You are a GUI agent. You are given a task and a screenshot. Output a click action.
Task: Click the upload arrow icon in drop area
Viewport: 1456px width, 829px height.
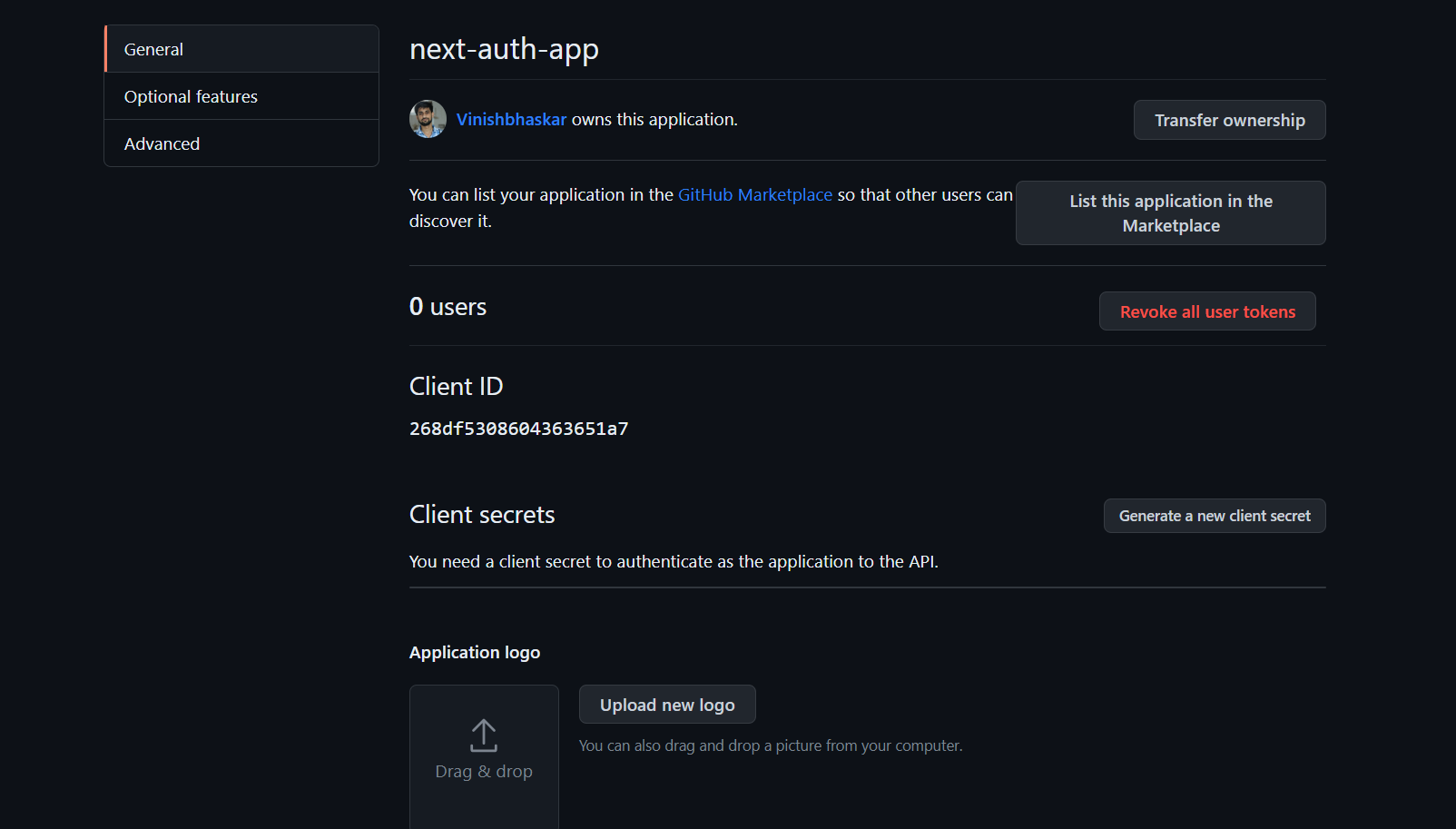pos(484,735)
